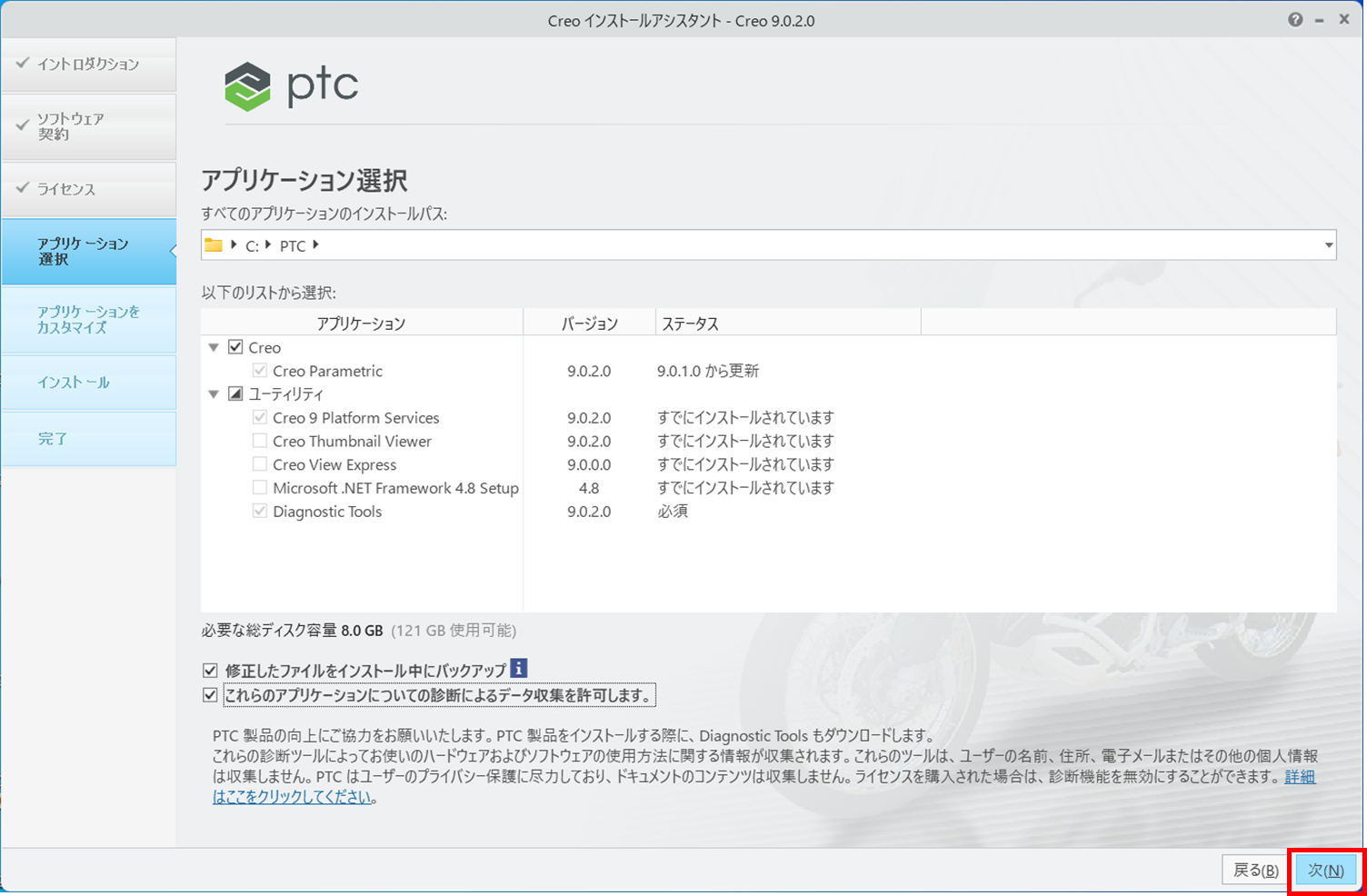Screen dimensions: 1367x896
Task: Toggle the Creo application checkbox
Action: (235, 347)
